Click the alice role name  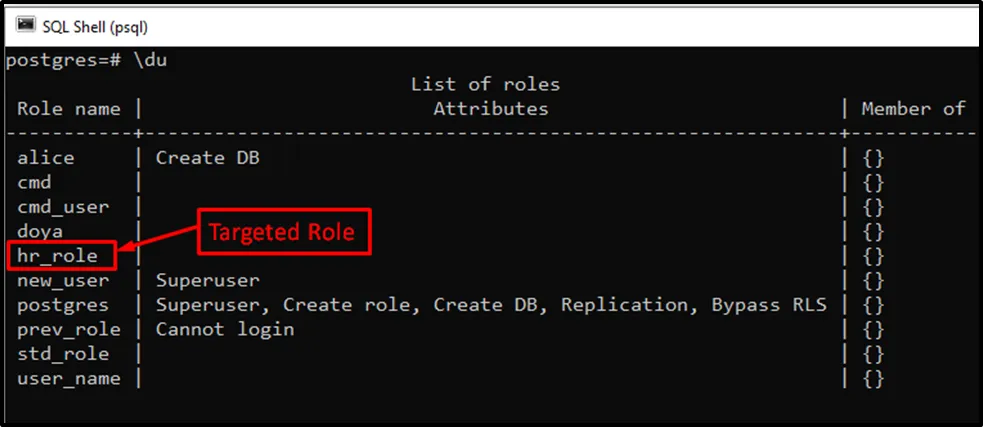pos(46,157)
